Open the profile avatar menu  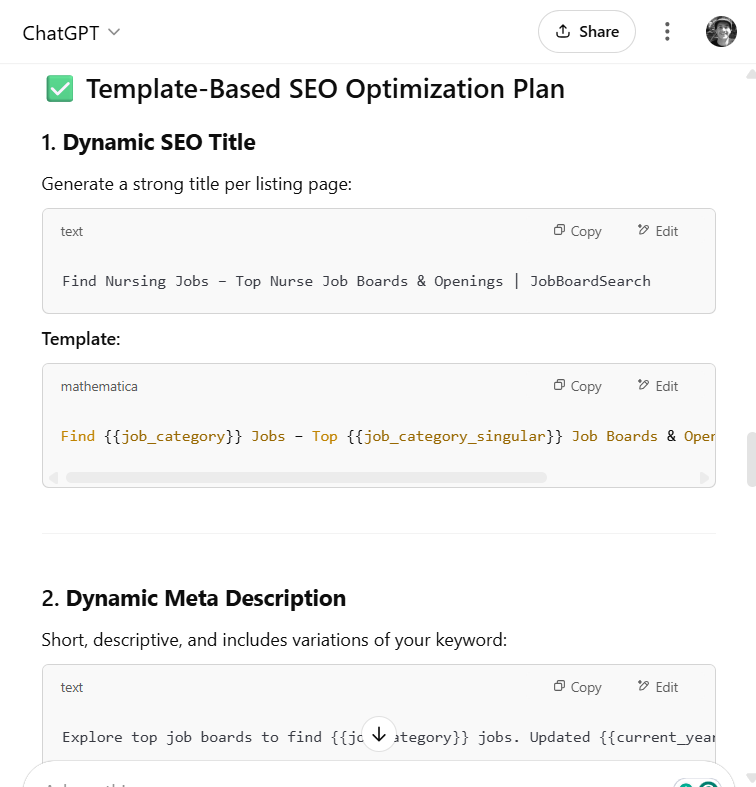[721, 32]
